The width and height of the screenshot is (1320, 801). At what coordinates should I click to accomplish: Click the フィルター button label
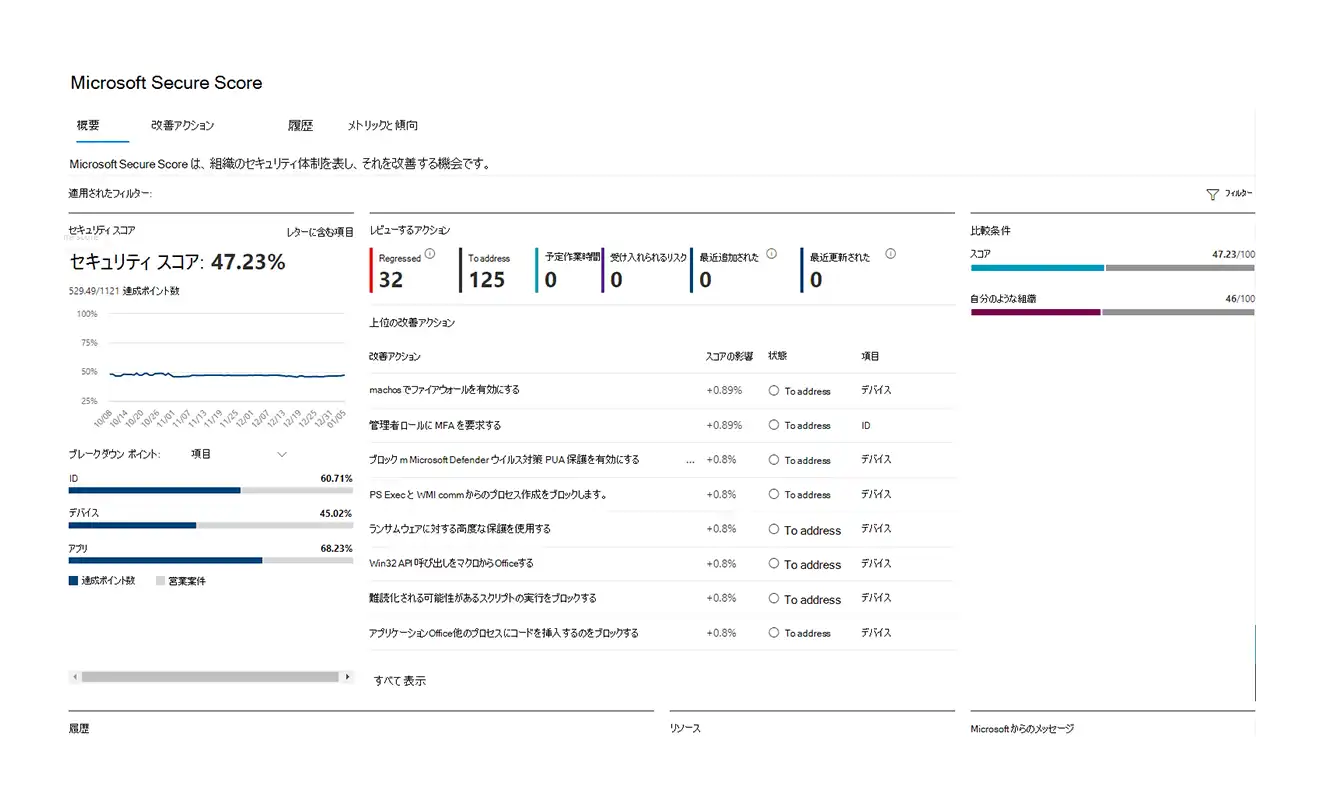[x=1238, y=195]
